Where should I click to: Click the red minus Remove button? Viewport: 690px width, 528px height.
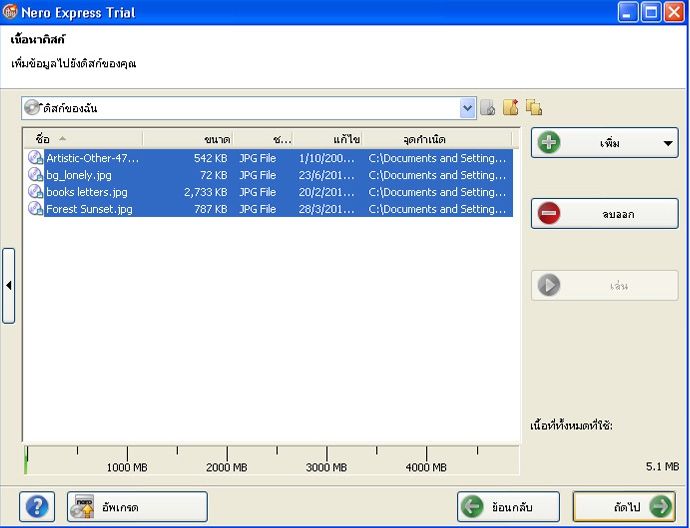(x=605, y=214)
